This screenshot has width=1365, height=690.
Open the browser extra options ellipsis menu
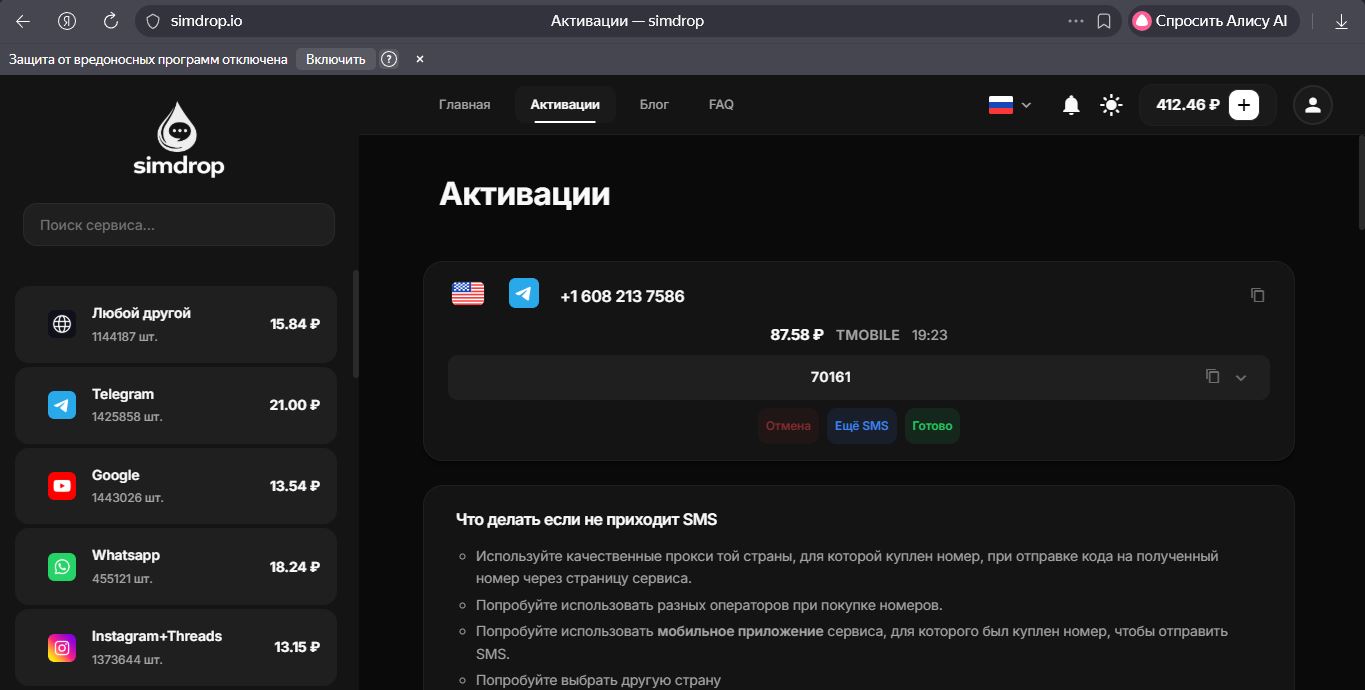[1075, 20]
